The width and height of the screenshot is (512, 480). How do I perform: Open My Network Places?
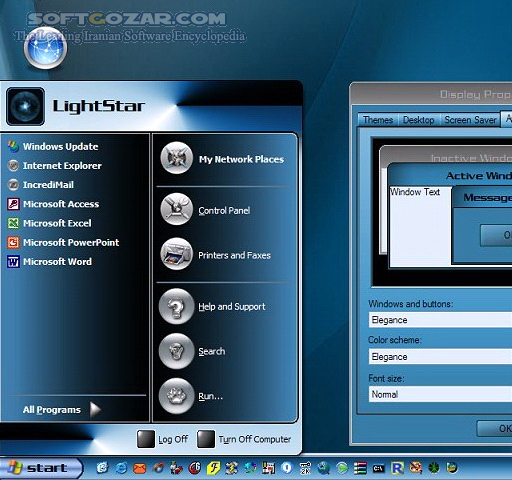tap(222, 159)
